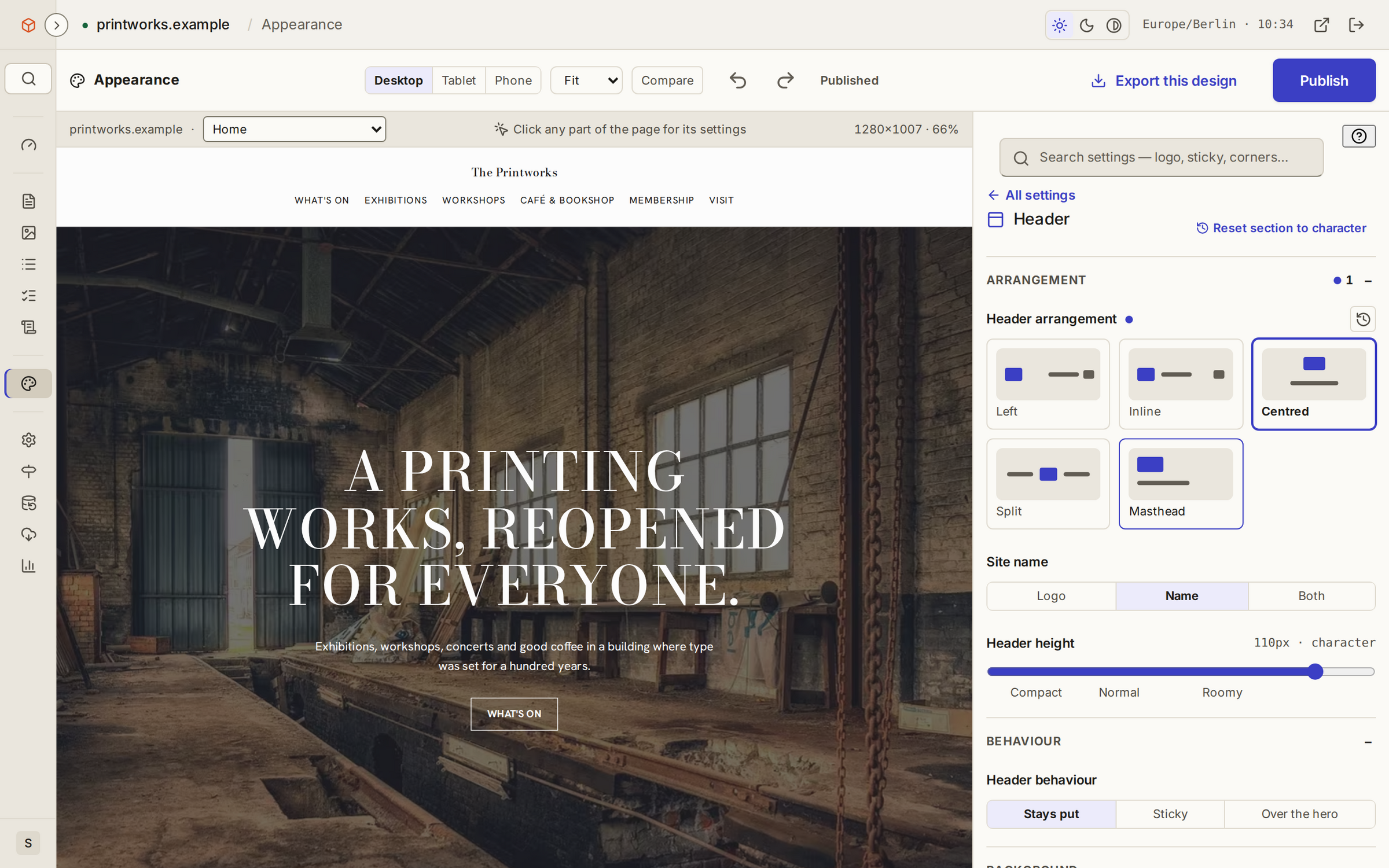
Task: Click the Compare button
Action: (x=667, y=80)
